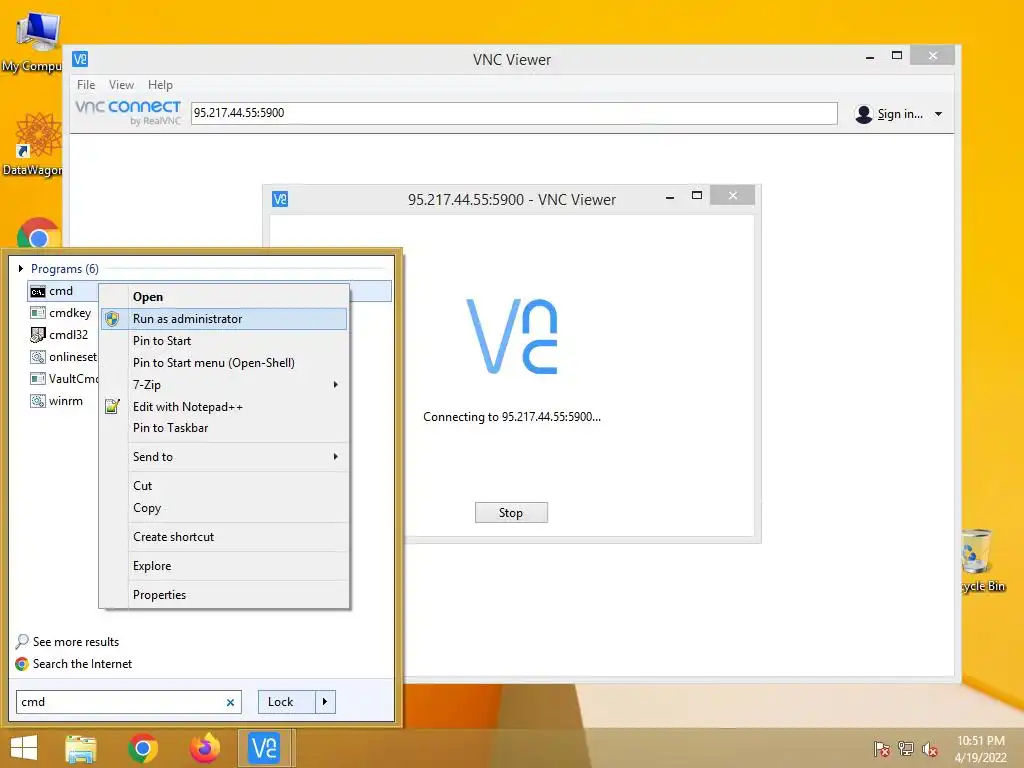Choose Open in the context menu

pyautogui.click(x=224, y=296)
